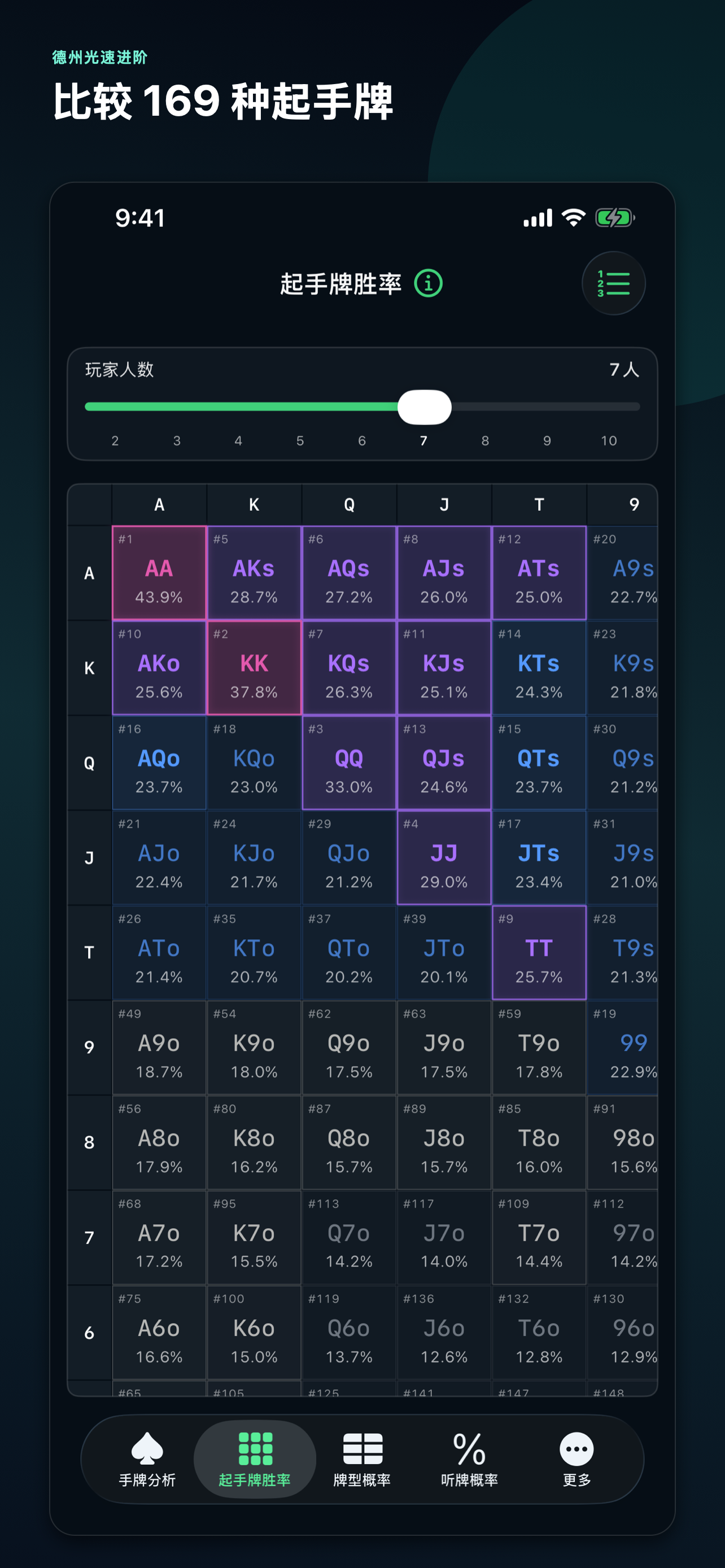Click the A6o 16.6% cell
The height and width of the screenshot is (1568, 725).
tap(159, 1333)
